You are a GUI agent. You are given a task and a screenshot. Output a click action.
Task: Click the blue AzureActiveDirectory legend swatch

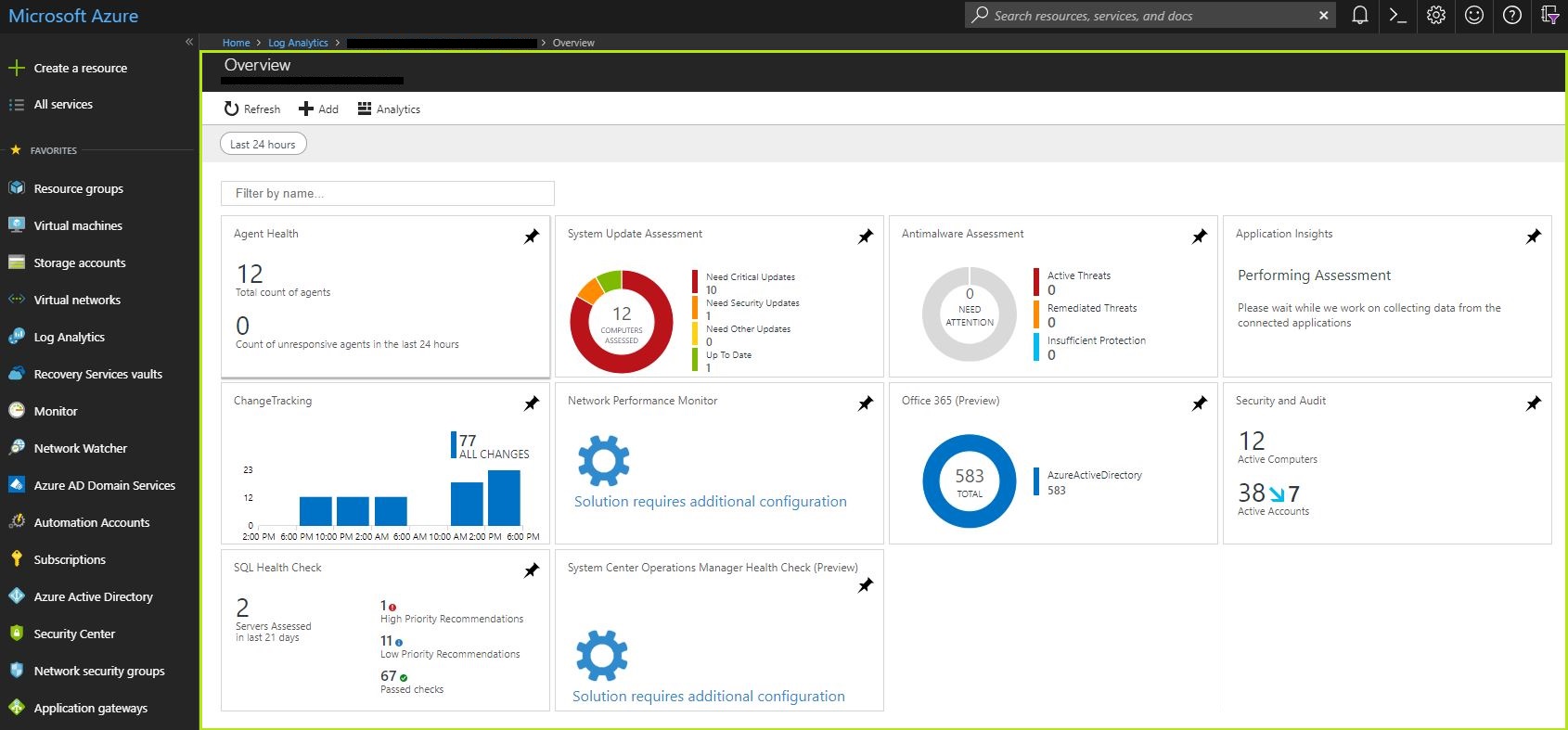tap(1036, 481)
